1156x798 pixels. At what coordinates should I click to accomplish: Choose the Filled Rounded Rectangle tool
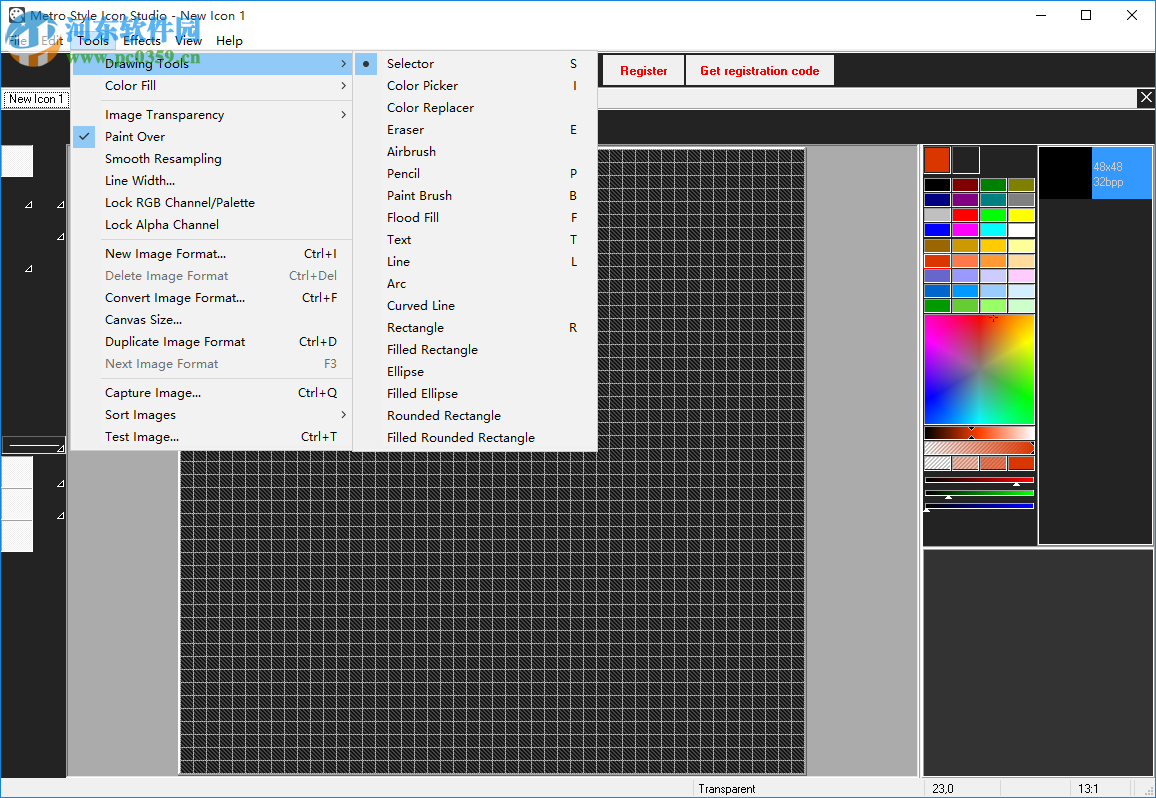point(460,438)
